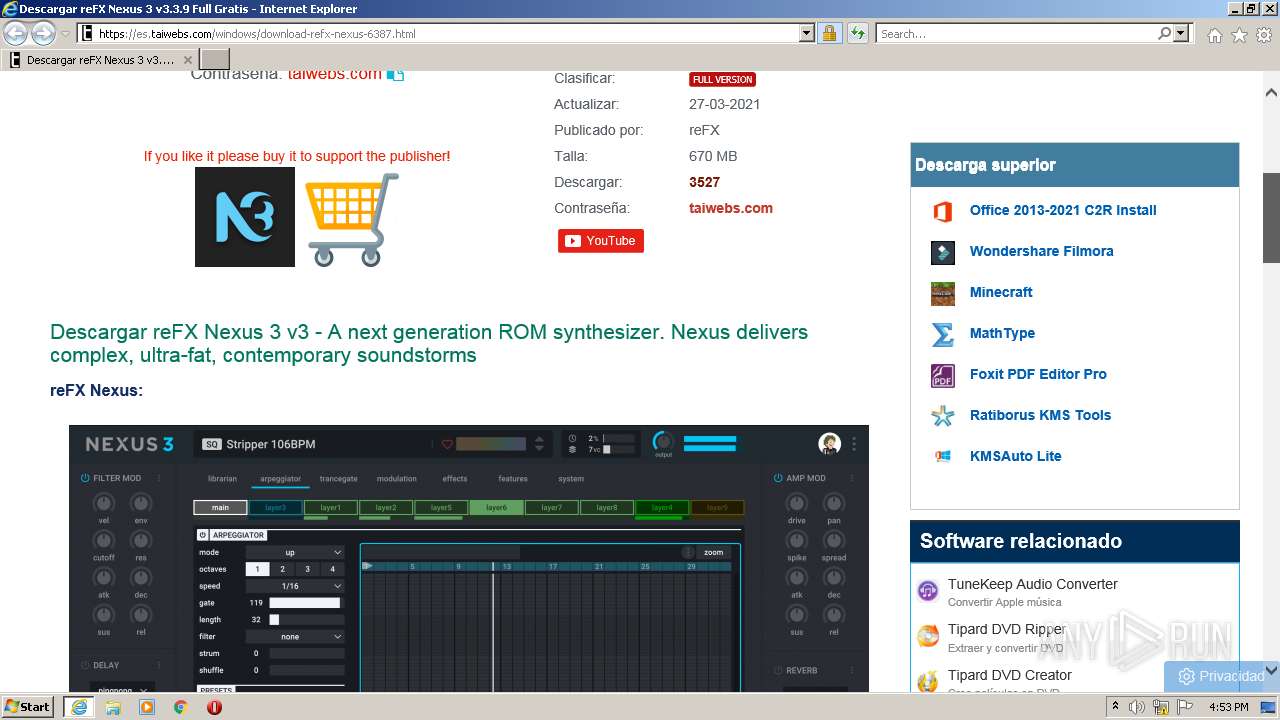Click the Ratiborus KMS Tools star icon
This screenshot has width=1280, height=720.
[x=942, y=416]
